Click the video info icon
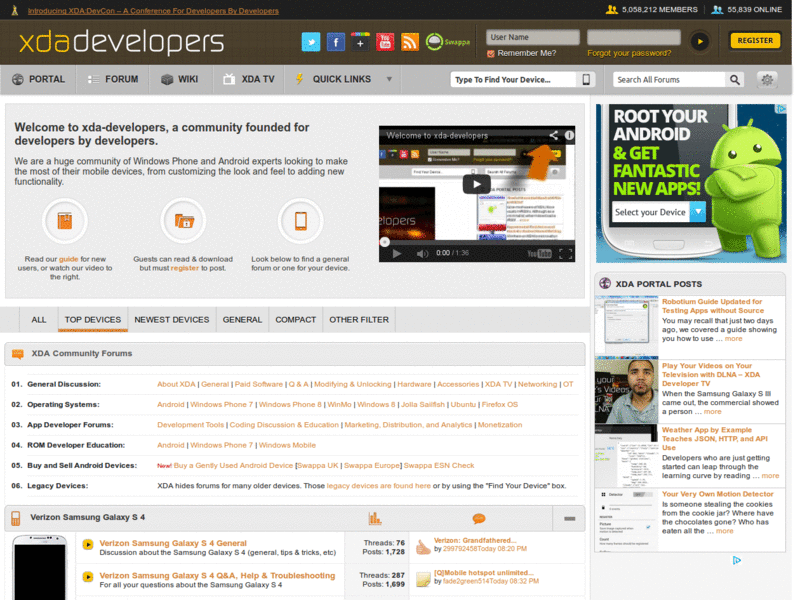Screen dimensions: 800x600 (x=569, y=135)
